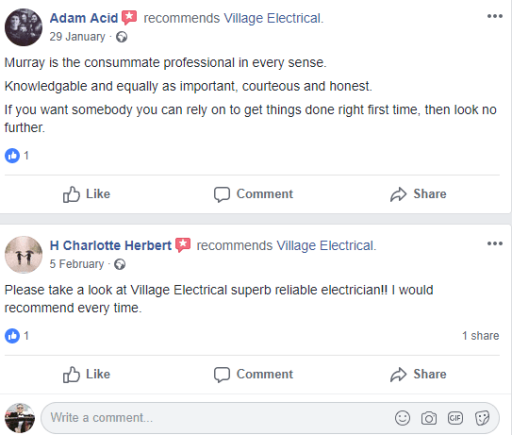512x435 pixels.
Task: Share H Charlotte Herbert's recommendation
Action: click(418, 374)
